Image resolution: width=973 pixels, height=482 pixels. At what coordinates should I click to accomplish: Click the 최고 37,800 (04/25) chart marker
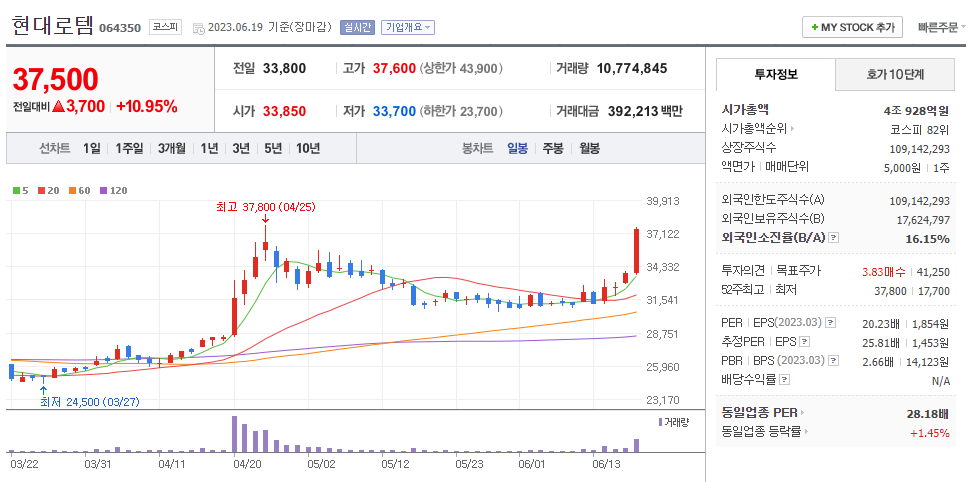pyautogui.click(x=266, y=207)
